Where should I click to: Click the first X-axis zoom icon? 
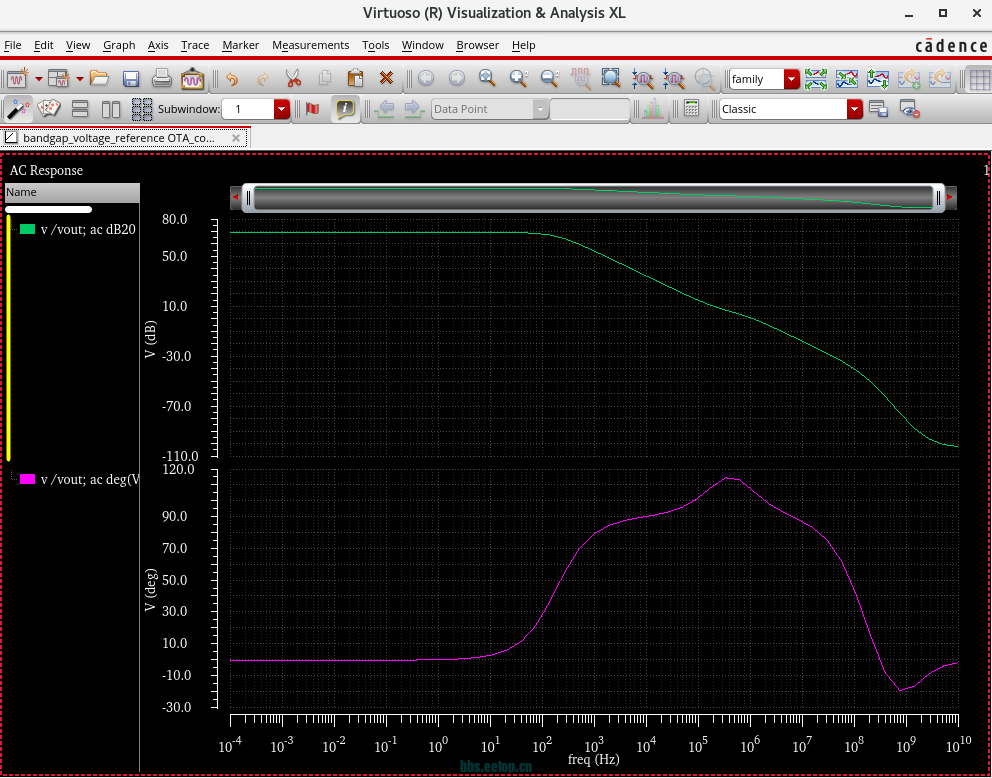click(x=643, y=78)
